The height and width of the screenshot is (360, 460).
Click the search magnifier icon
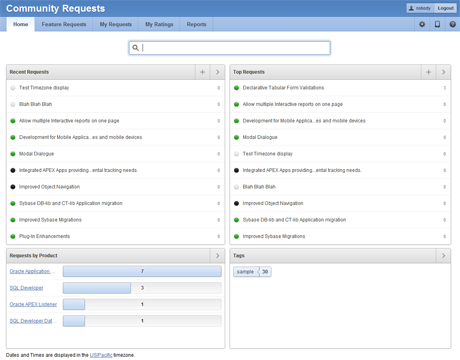135,48
